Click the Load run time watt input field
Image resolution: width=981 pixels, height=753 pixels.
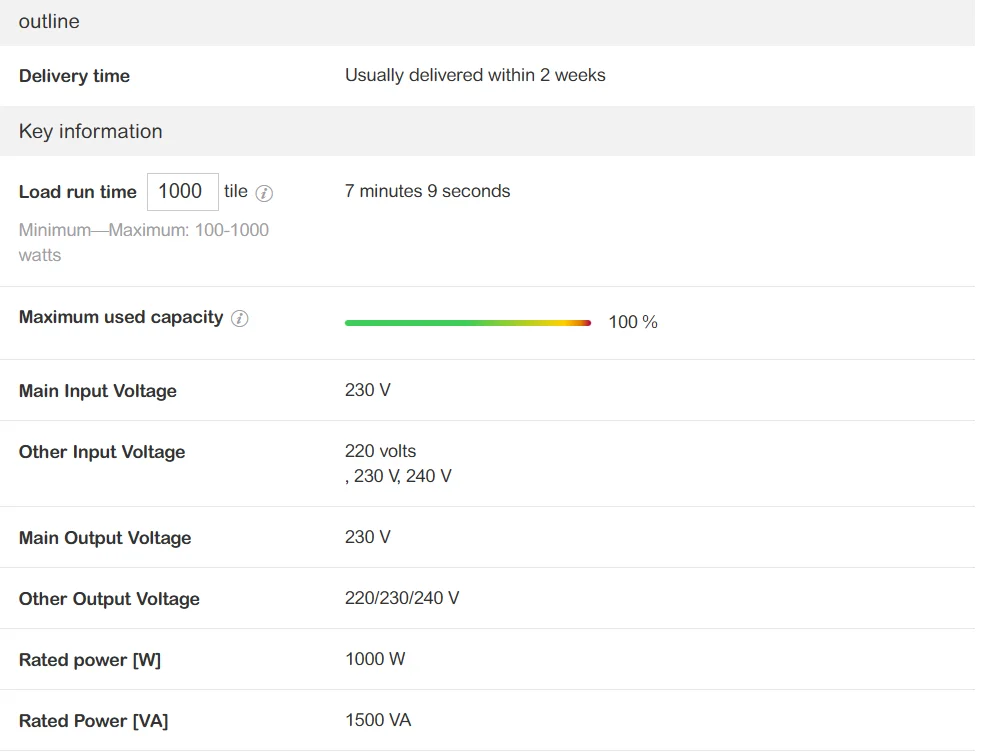[182, 192]
